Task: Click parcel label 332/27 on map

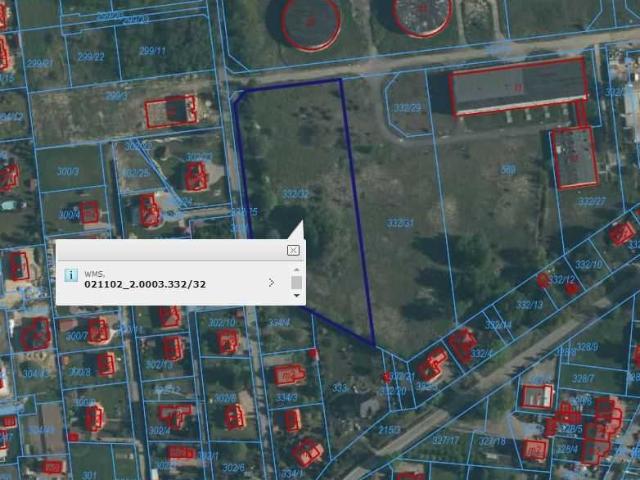Action: click(x=592, y=201)
